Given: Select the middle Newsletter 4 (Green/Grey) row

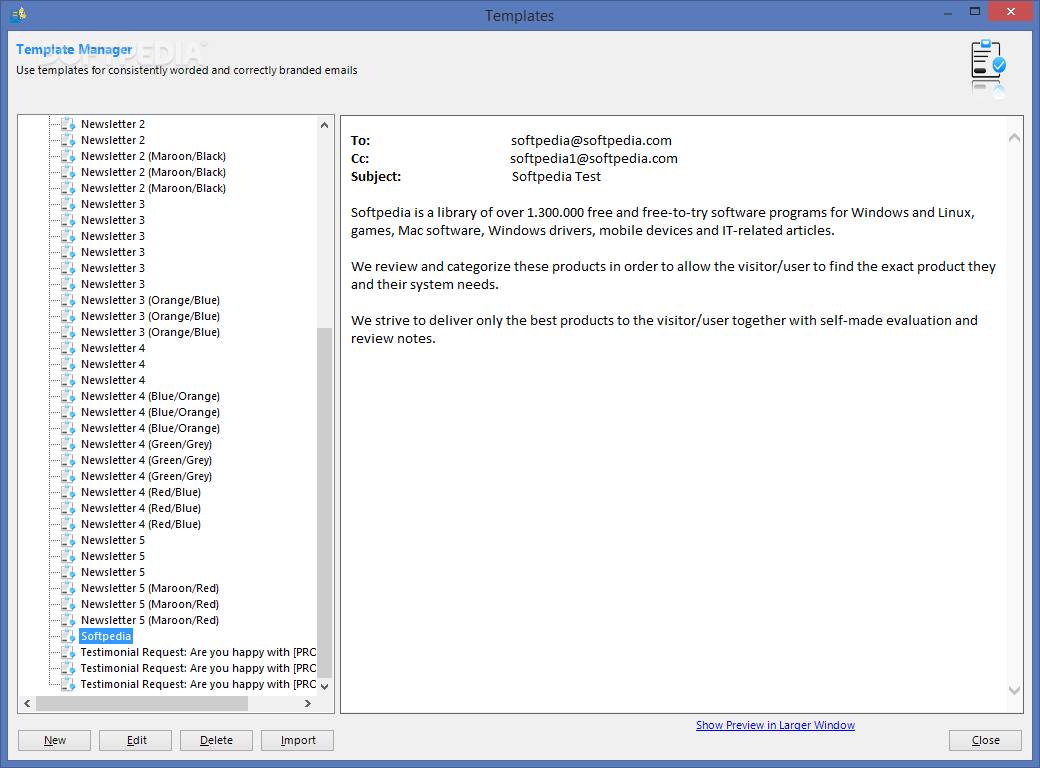Looking at the screenshot, I should pyautogui.click(x=147, y=460).
